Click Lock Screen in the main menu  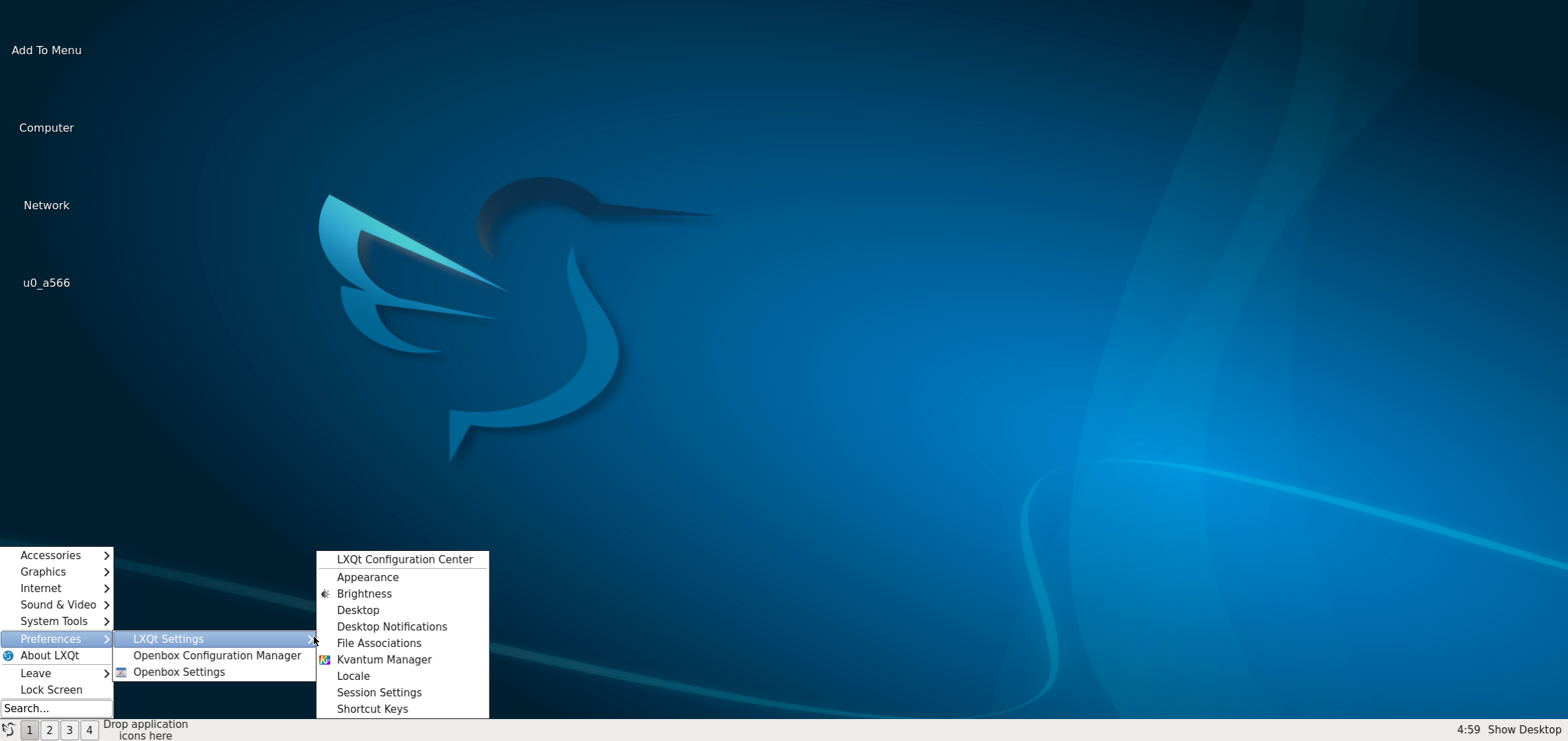pyautogui.click(x=51, y=690)
